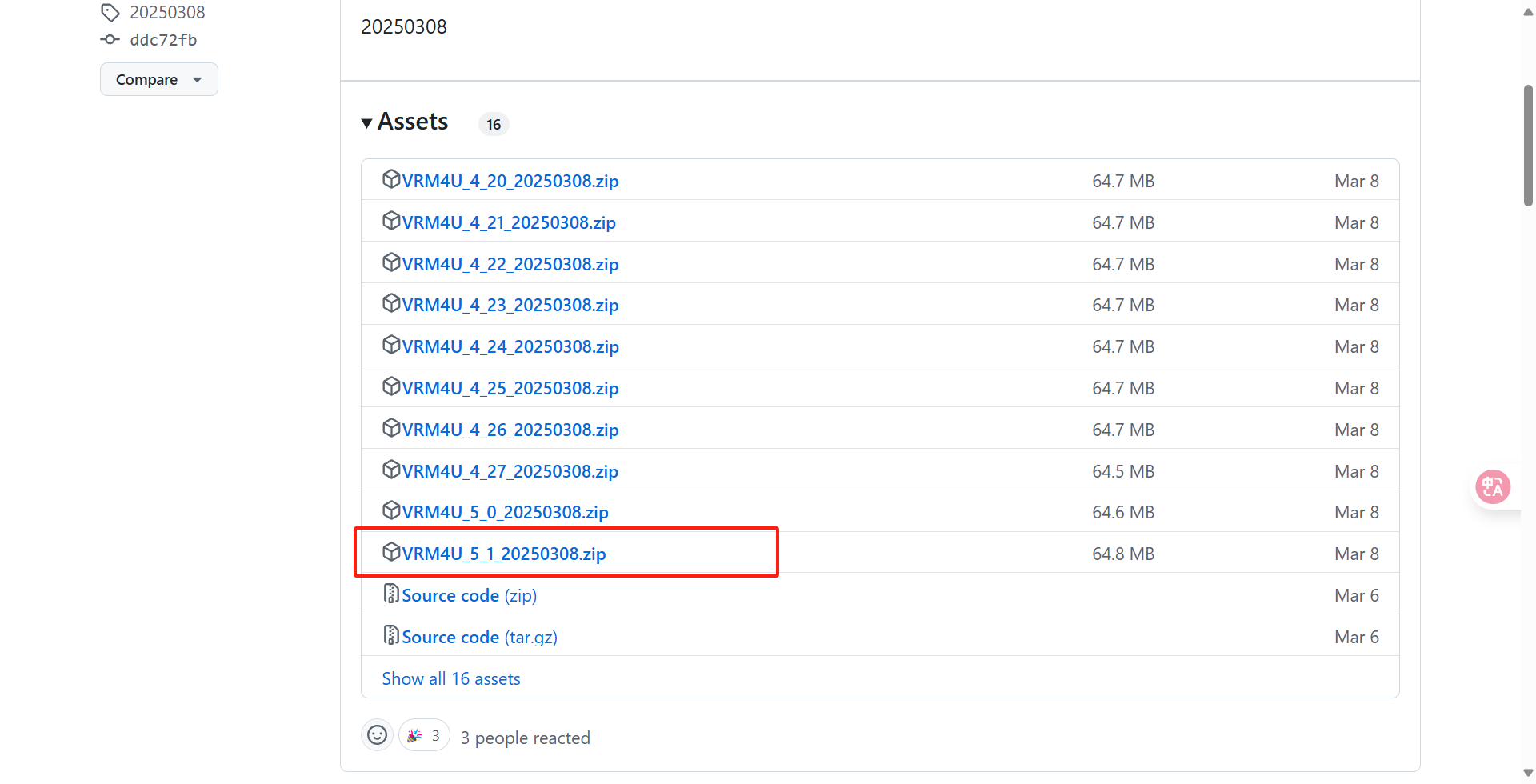Open the translate floating icon
1536x784 pixels.
coord(1492,486)
